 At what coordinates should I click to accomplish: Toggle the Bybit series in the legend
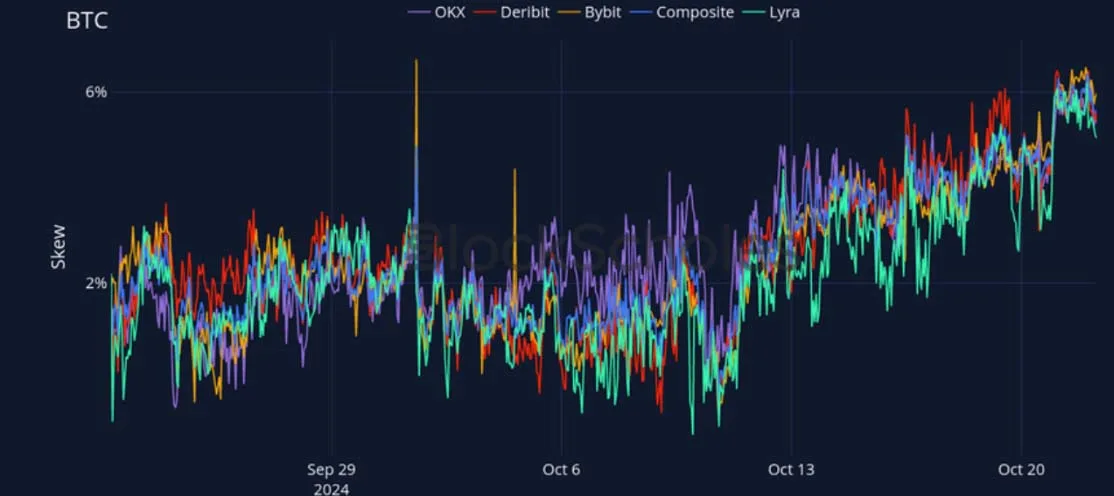click(x=591, y=12)
